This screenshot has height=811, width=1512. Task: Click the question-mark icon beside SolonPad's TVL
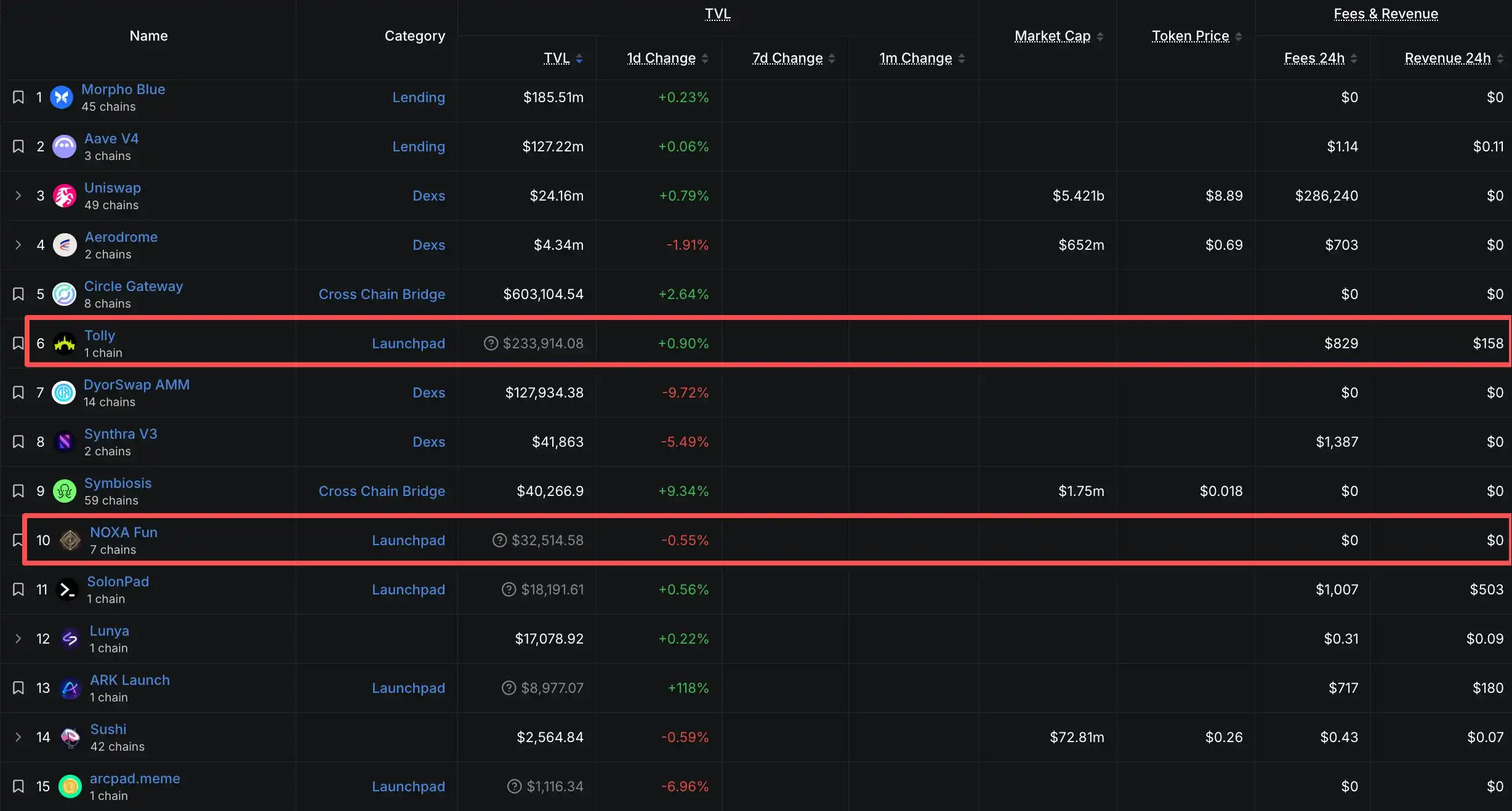(509, 589)
